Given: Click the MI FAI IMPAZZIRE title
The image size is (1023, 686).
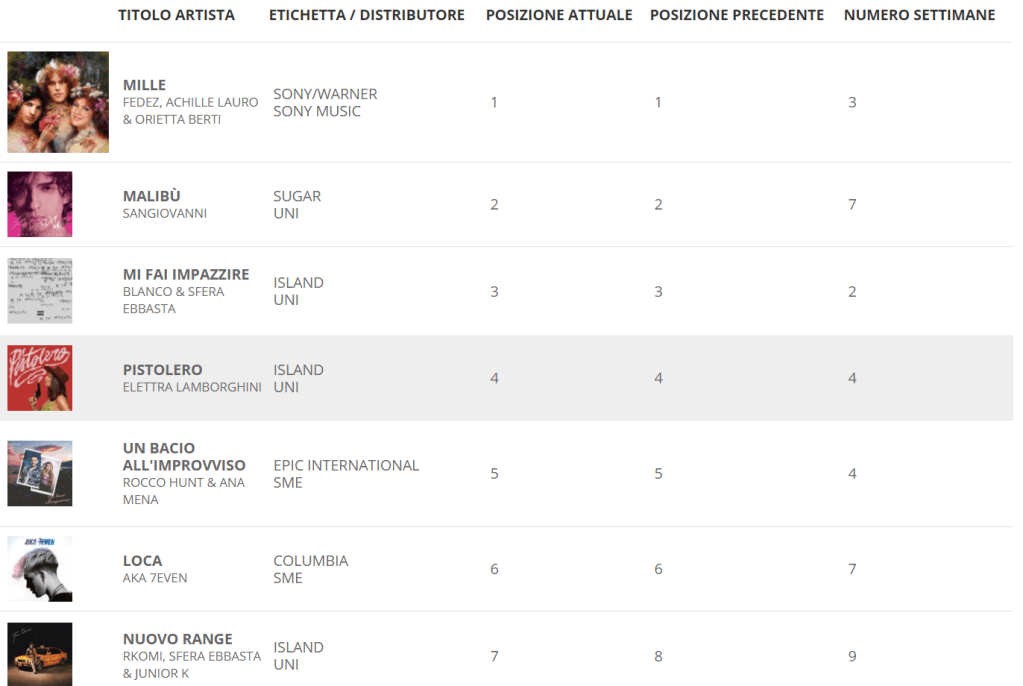Looking at the screenshot, I should (186, 274).
